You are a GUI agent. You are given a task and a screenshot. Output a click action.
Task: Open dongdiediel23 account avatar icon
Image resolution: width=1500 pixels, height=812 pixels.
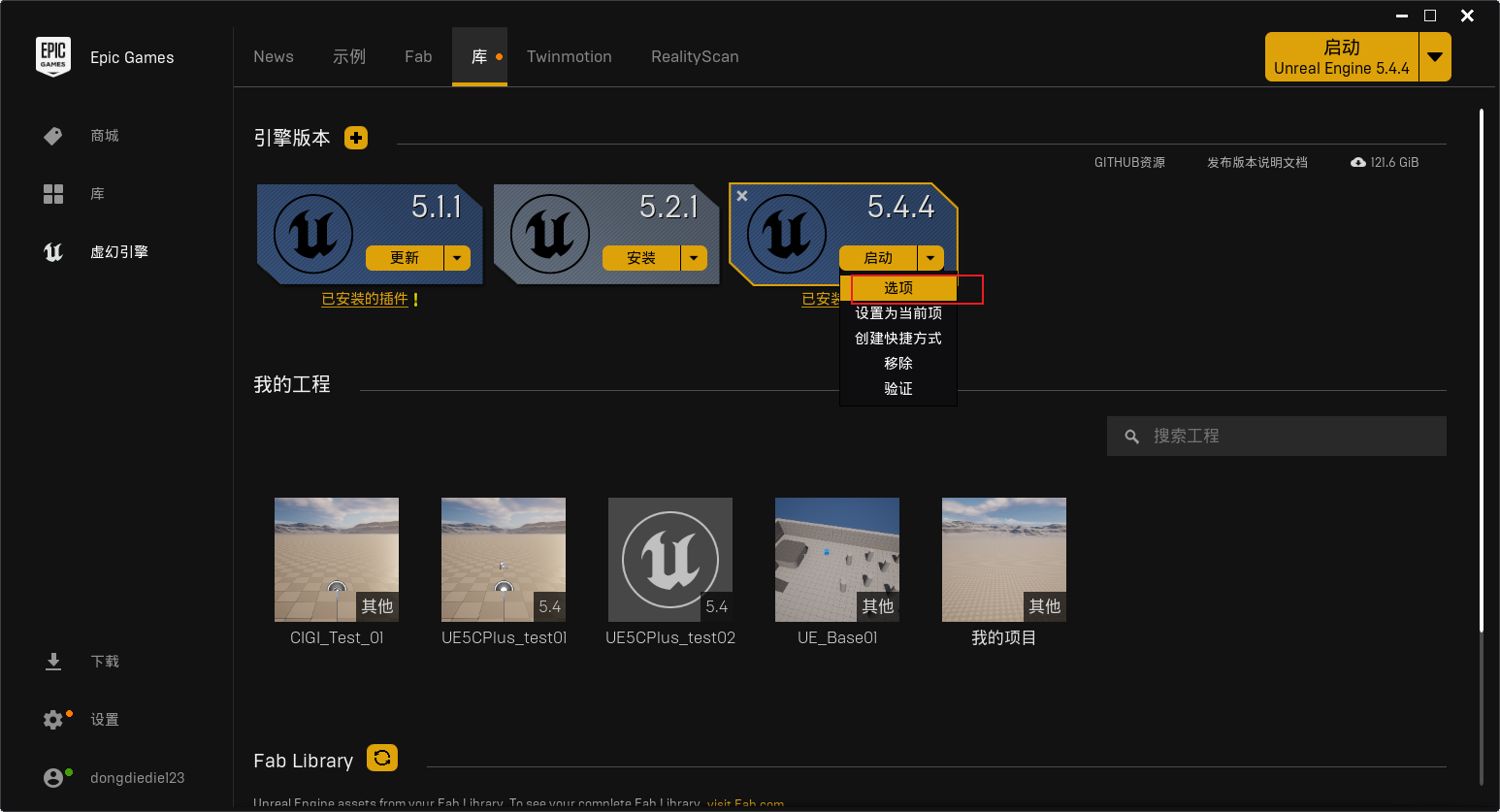click(x=53, y=778)
